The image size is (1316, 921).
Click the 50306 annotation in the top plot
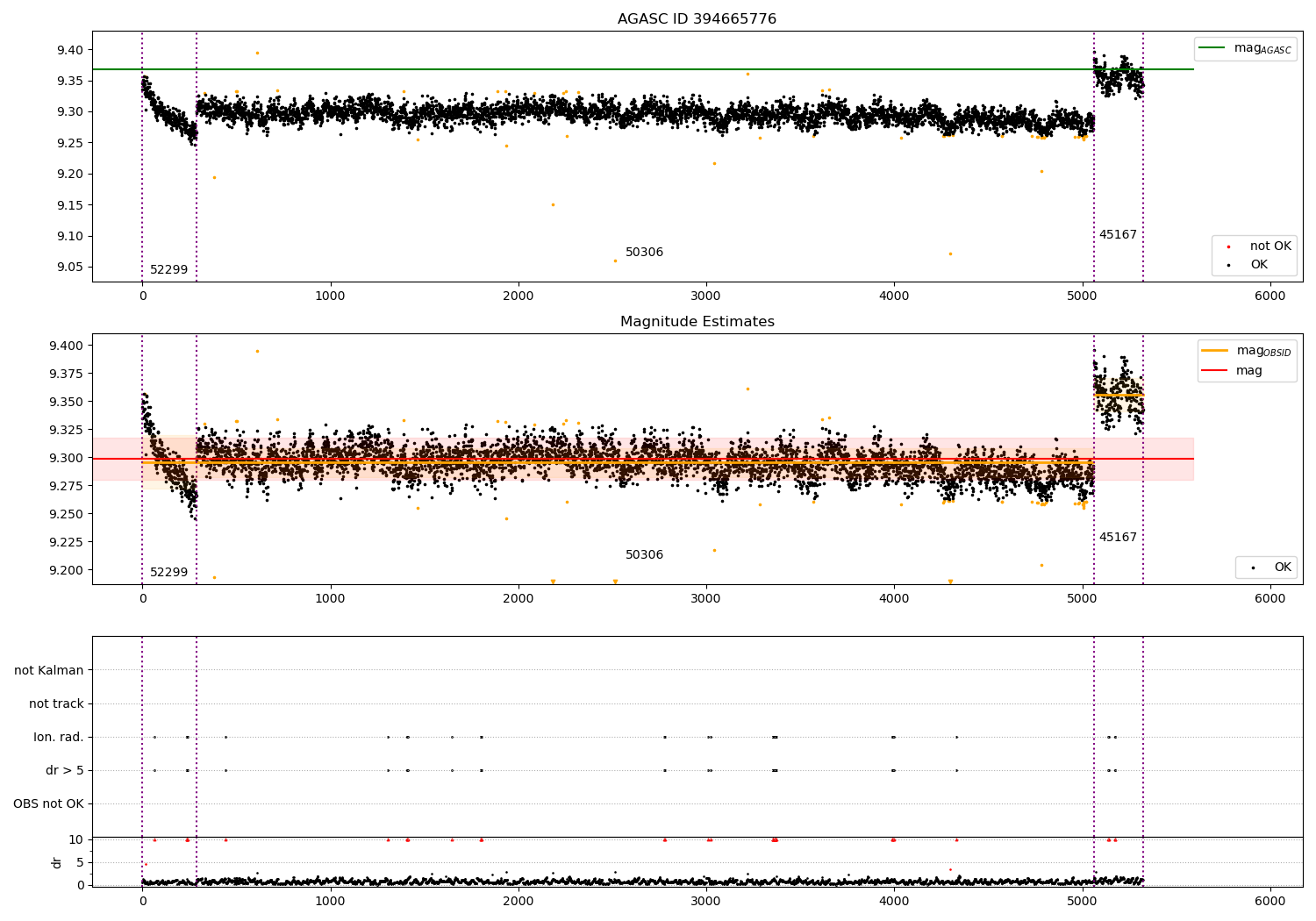(x=644, y=253)
